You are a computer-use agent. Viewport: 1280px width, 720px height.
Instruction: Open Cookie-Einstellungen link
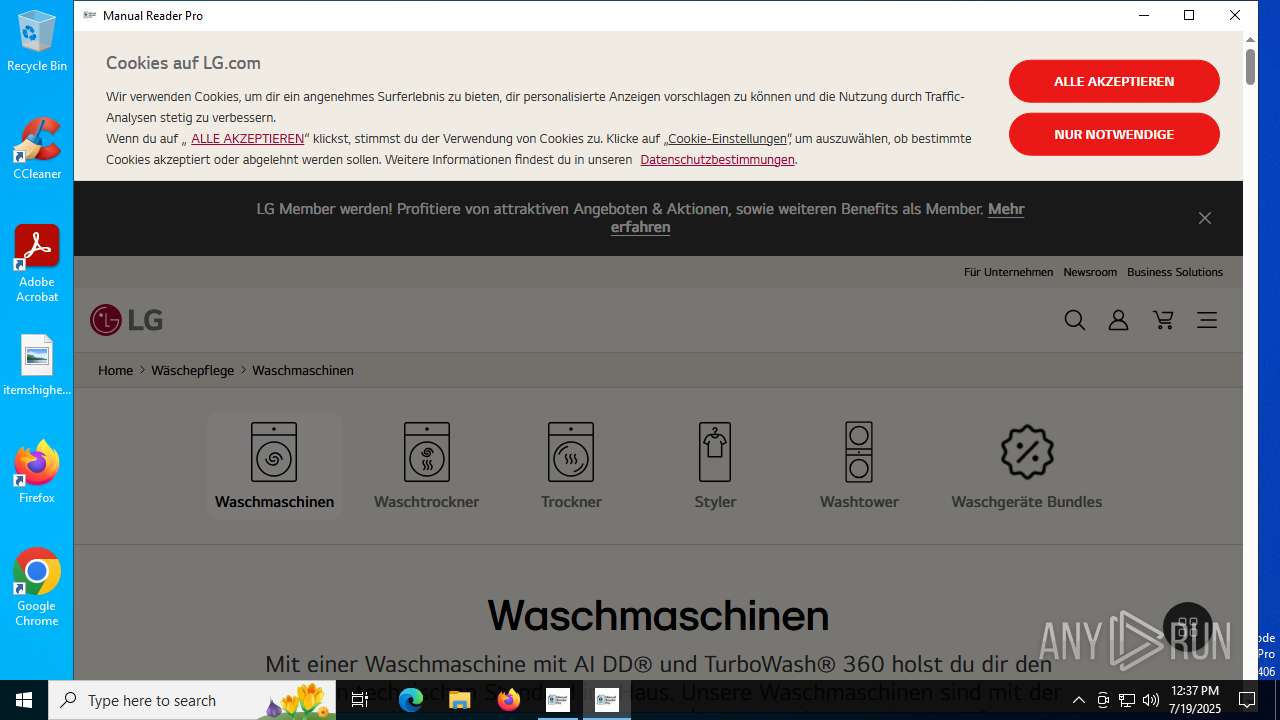727,139
